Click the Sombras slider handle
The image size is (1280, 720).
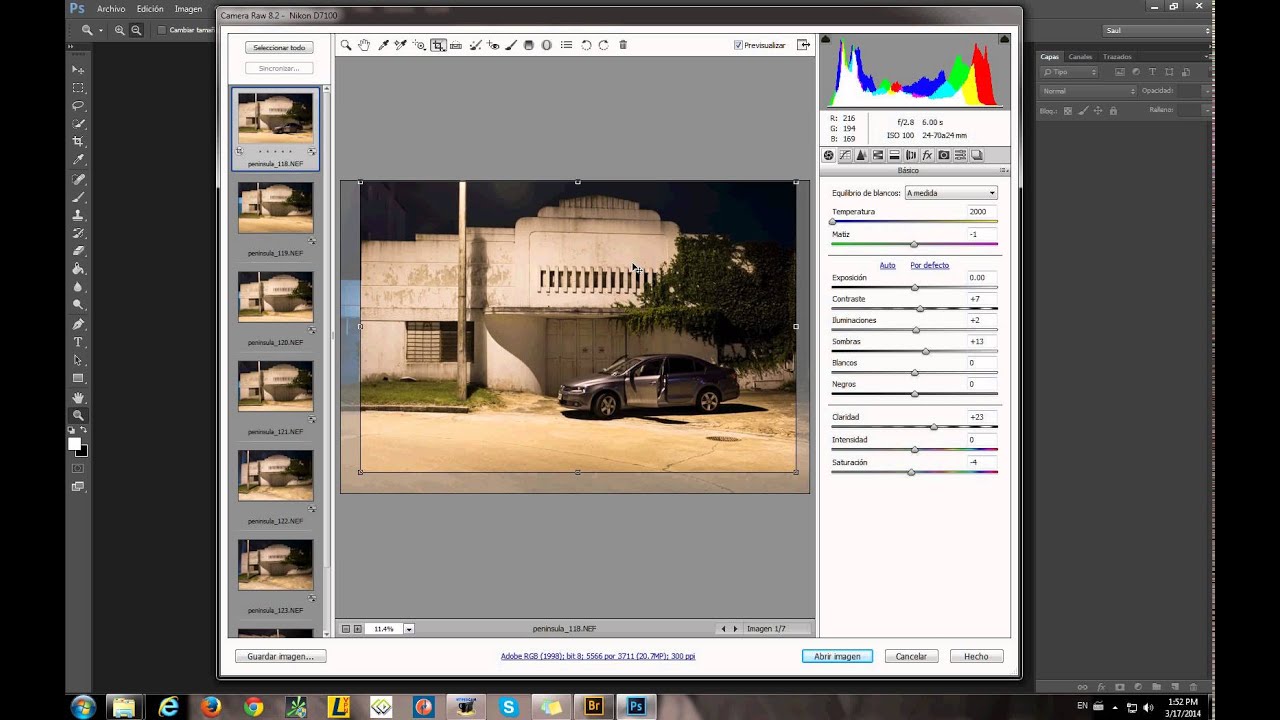pyautogui.click(x=926, y=352)
